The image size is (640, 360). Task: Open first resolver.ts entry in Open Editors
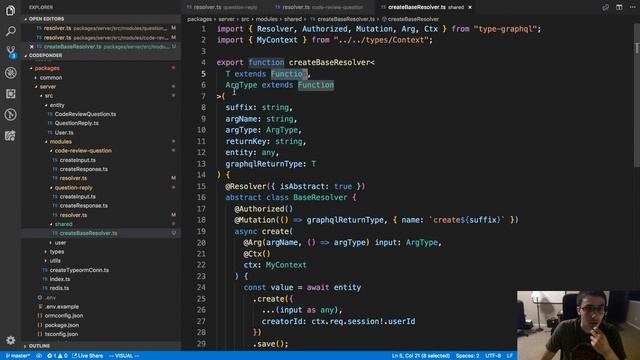101,28
